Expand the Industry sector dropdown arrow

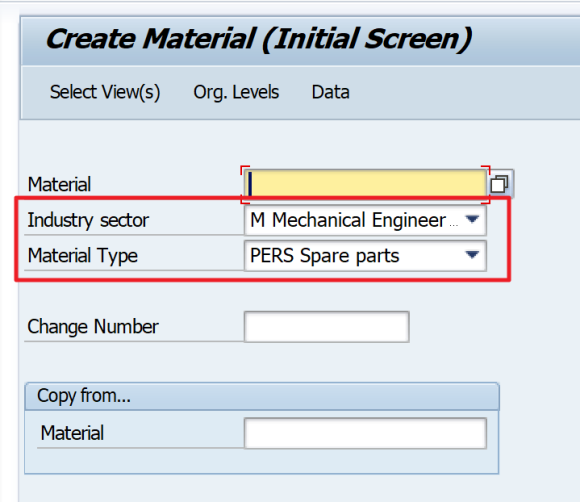pos(472,220)
